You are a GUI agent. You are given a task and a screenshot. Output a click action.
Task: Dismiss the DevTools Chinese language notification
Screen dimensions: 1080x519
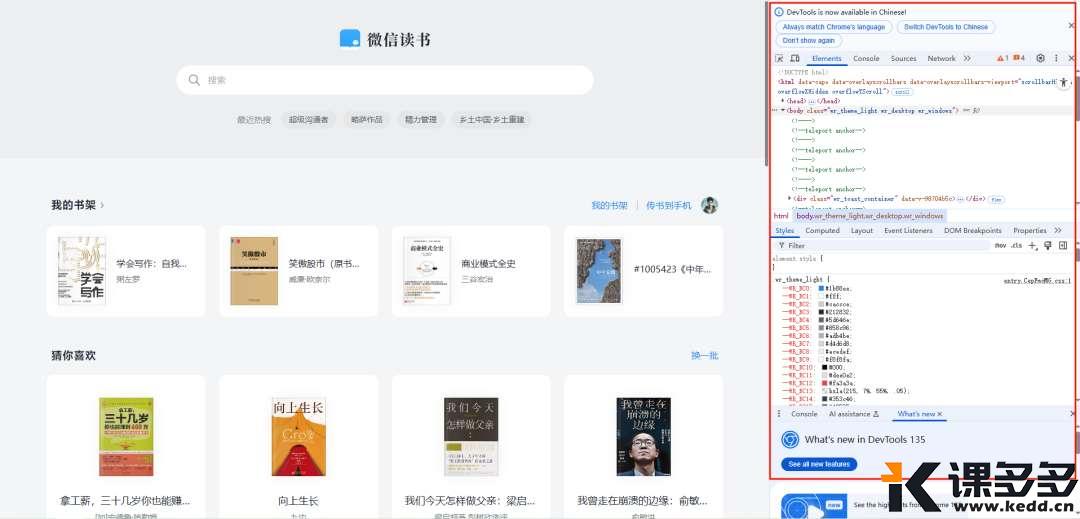point(1071,26)
